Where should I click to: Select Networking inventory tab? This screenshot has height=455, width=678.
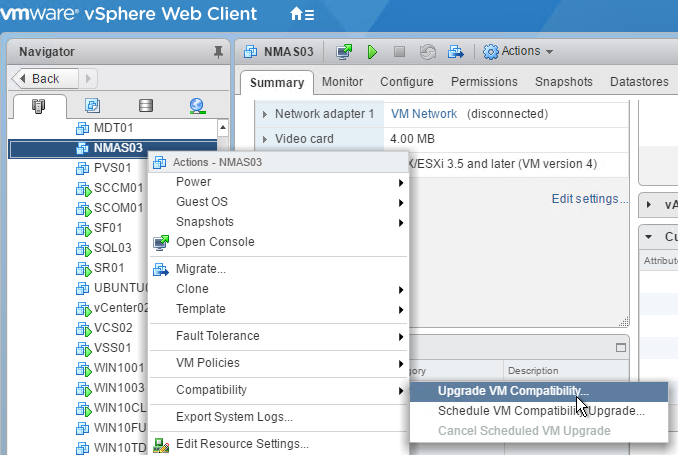tap(197, 106)
